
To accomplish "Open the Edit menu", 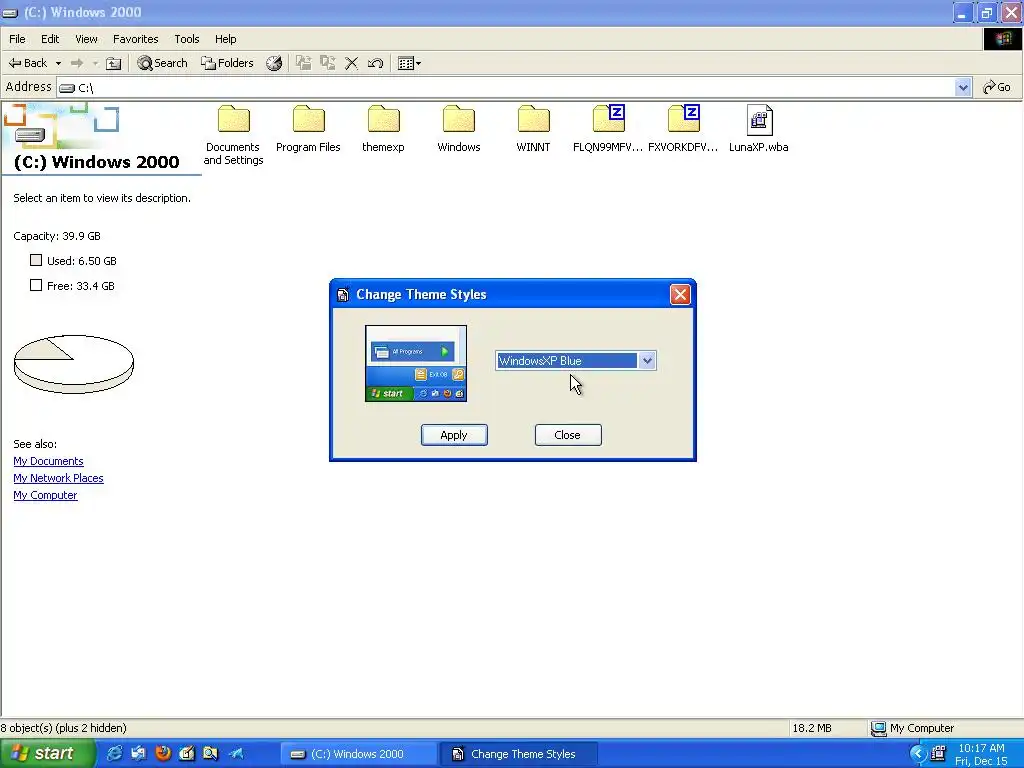I will [x=50, y=39].
